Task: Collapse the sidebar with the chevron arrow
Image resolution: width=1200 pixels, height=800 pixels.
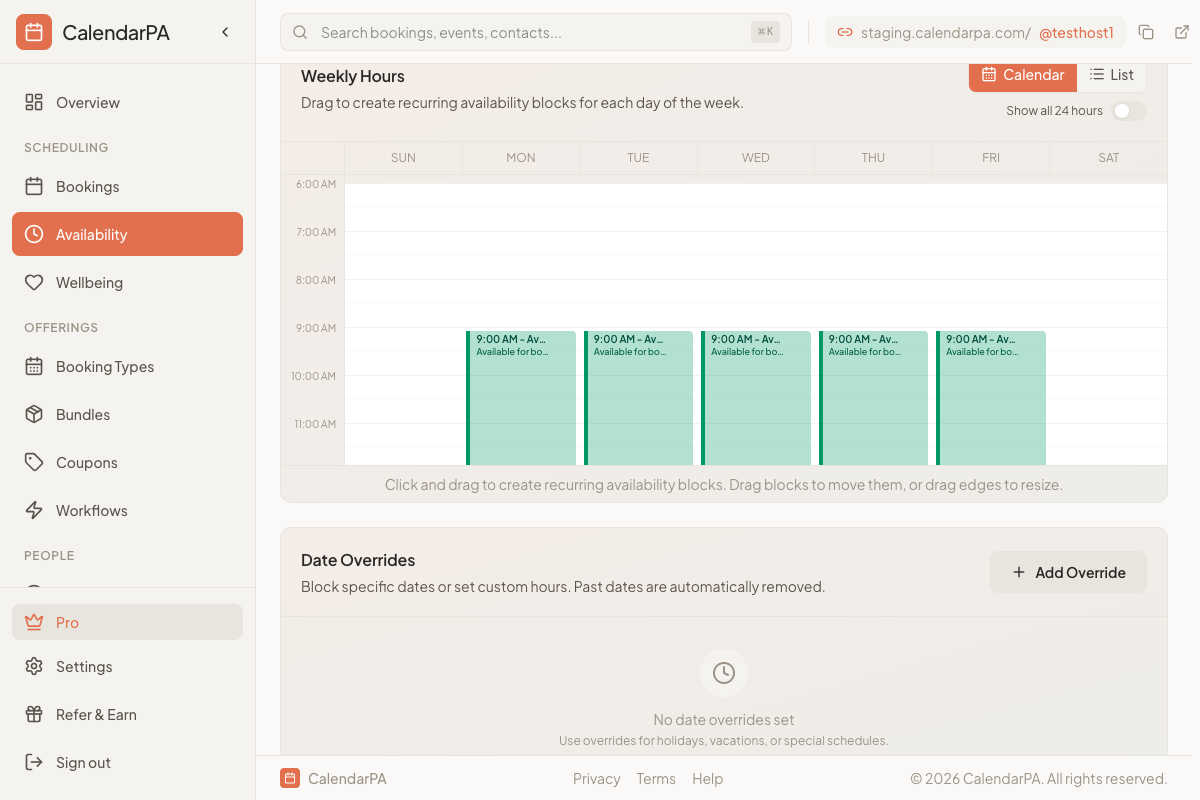Action: pos(224,31)
